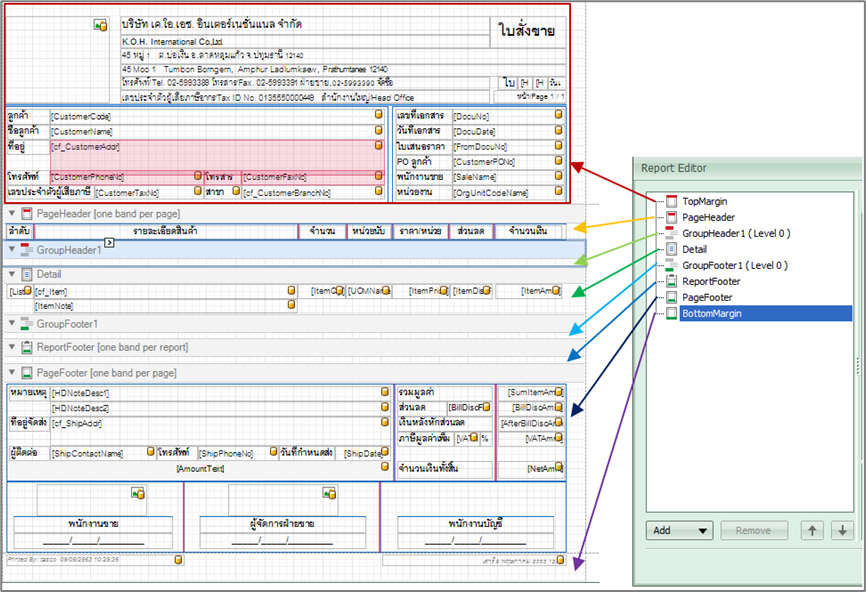Collapse the Detail band in designer

click(x=12, y=273)
